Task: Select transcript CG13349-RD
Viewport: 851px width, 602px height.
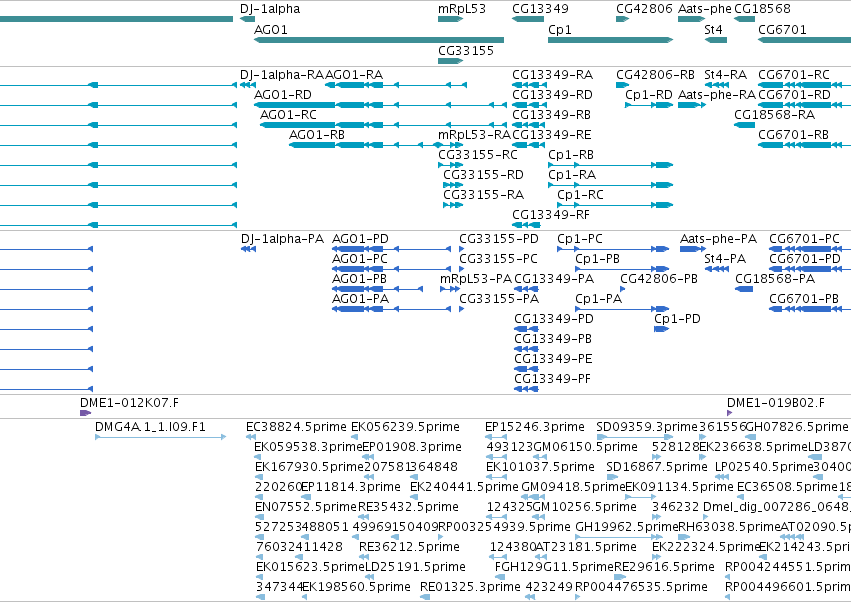Action: [x=552, y=95]
